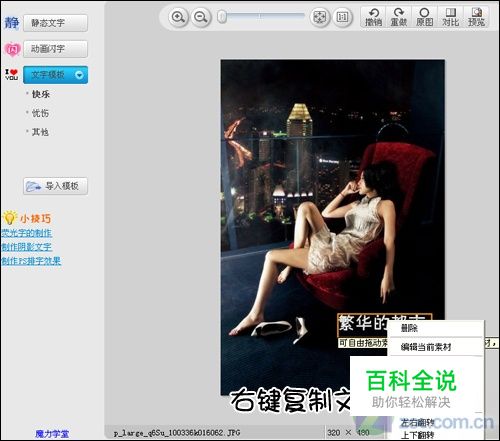500x441 pixels.
Task: Click the 导入模板 import button
Action: (x=55, y=186)
